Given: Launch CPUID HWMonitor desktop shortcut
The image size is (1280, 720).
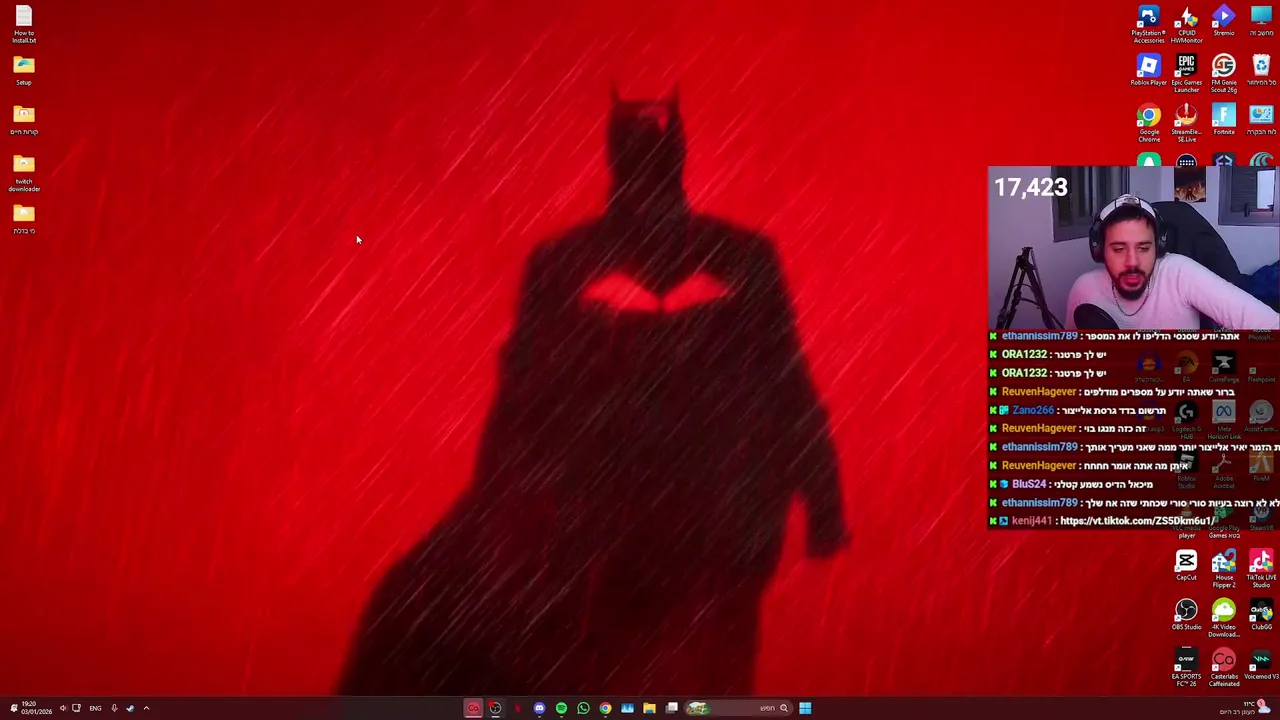Looking at the screenshot, I should tap(1186, 24).
